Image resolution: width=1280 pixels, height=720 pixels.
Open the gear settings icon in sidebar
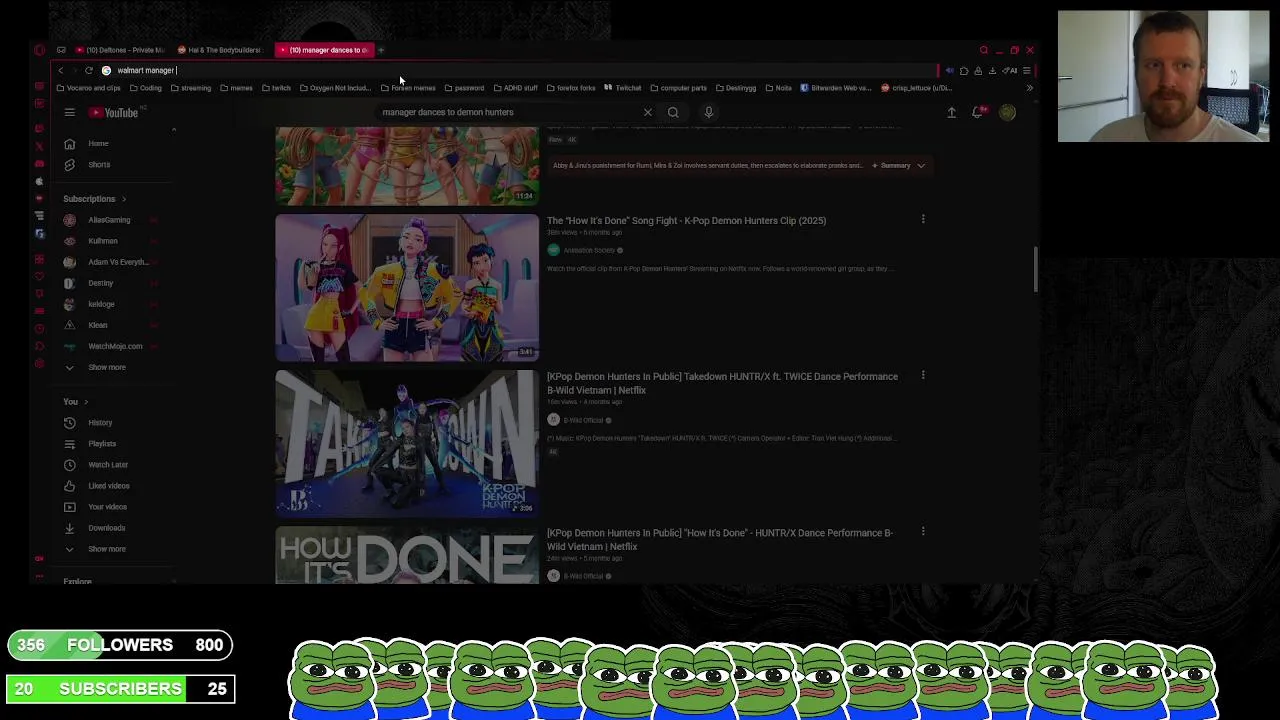(x=39, y=364)
